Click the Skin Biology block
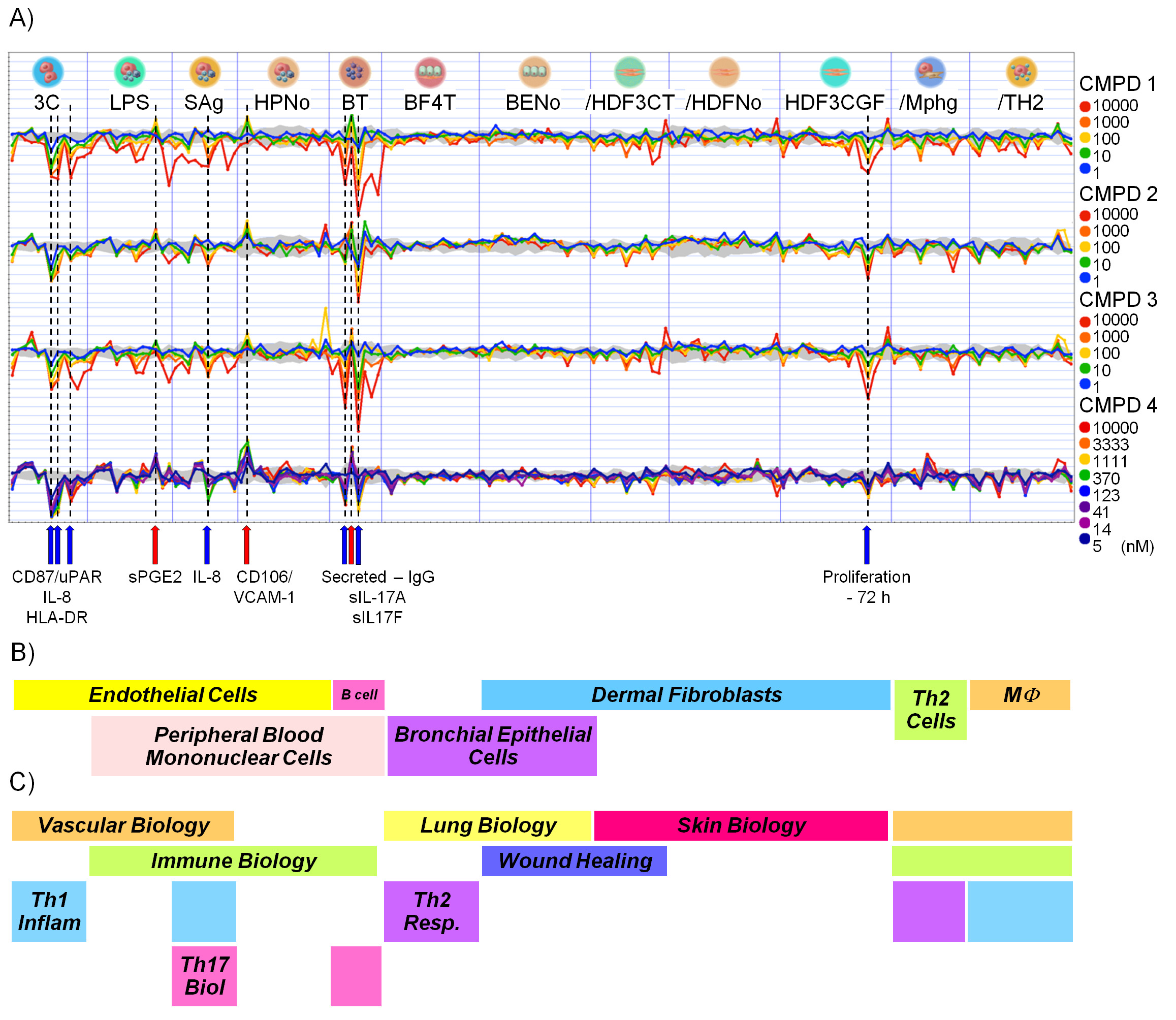 coord(741,825)
